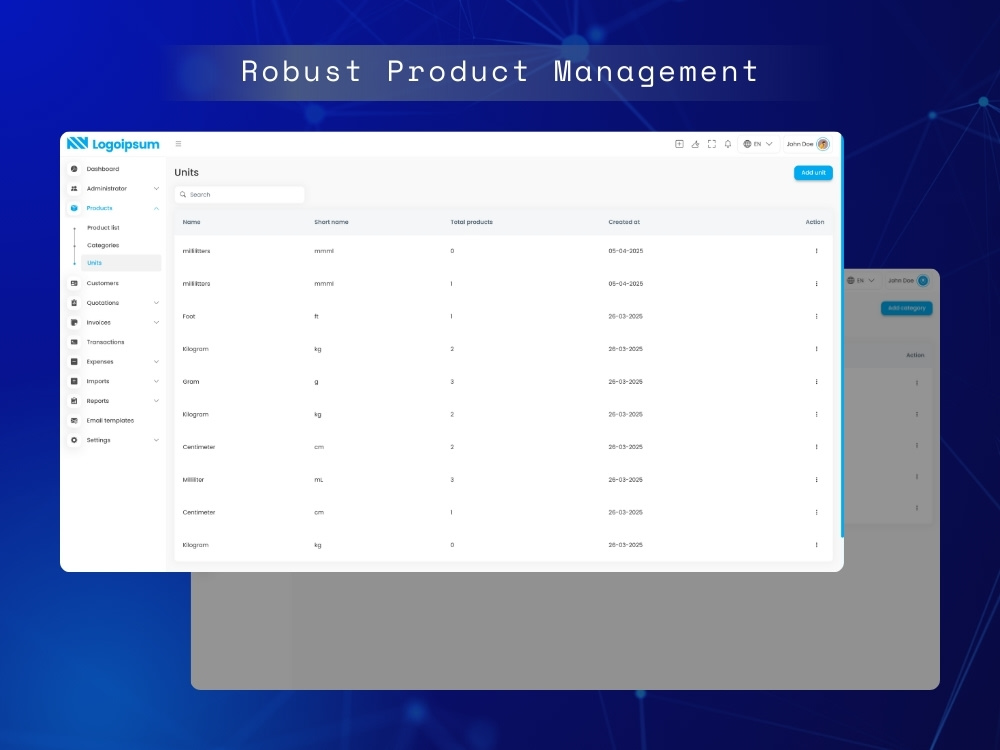Open EN language dropdown in Units window
This screenshot has width=1000, height=750.
(x=758, y=144)
